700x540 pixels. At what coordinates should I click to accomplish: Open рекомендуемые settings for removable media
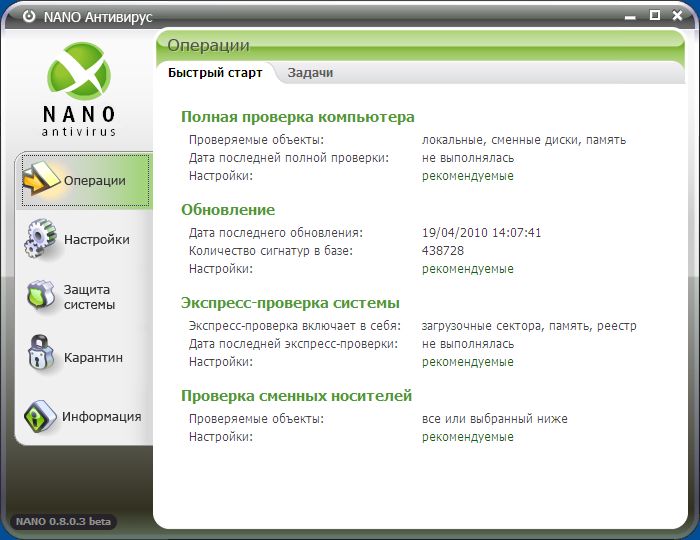pos(468,437)
